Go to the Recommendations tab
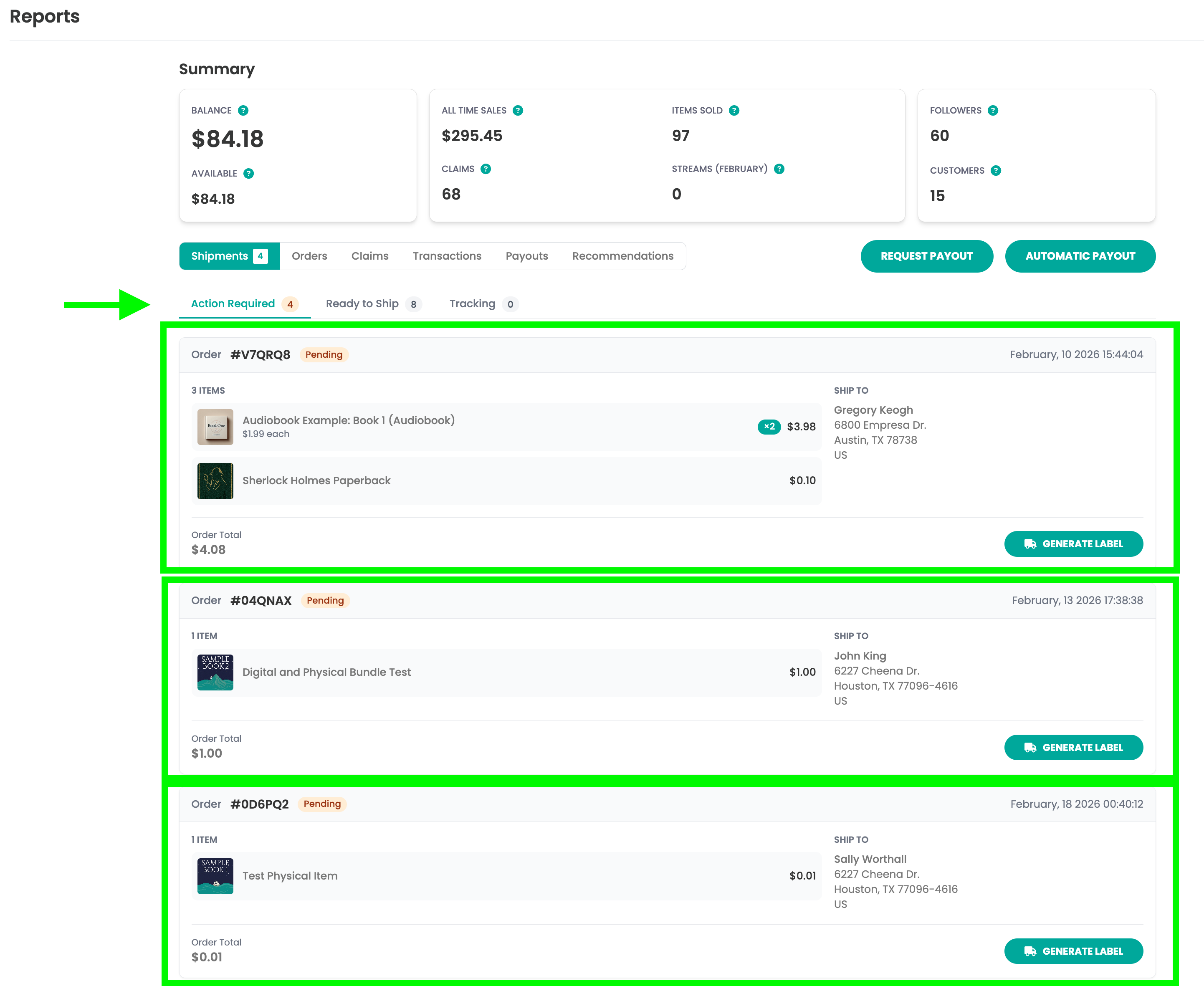Screen dimensions: 1204x986 point(622,256)
